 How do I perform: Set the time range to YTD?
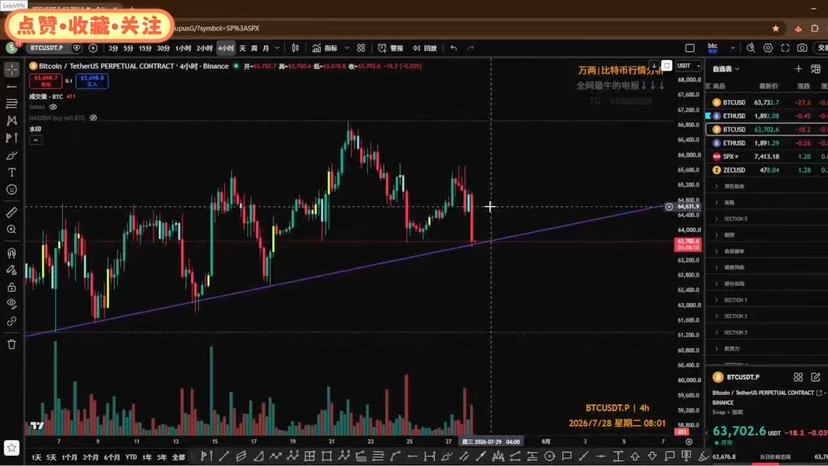click(131, 457)
